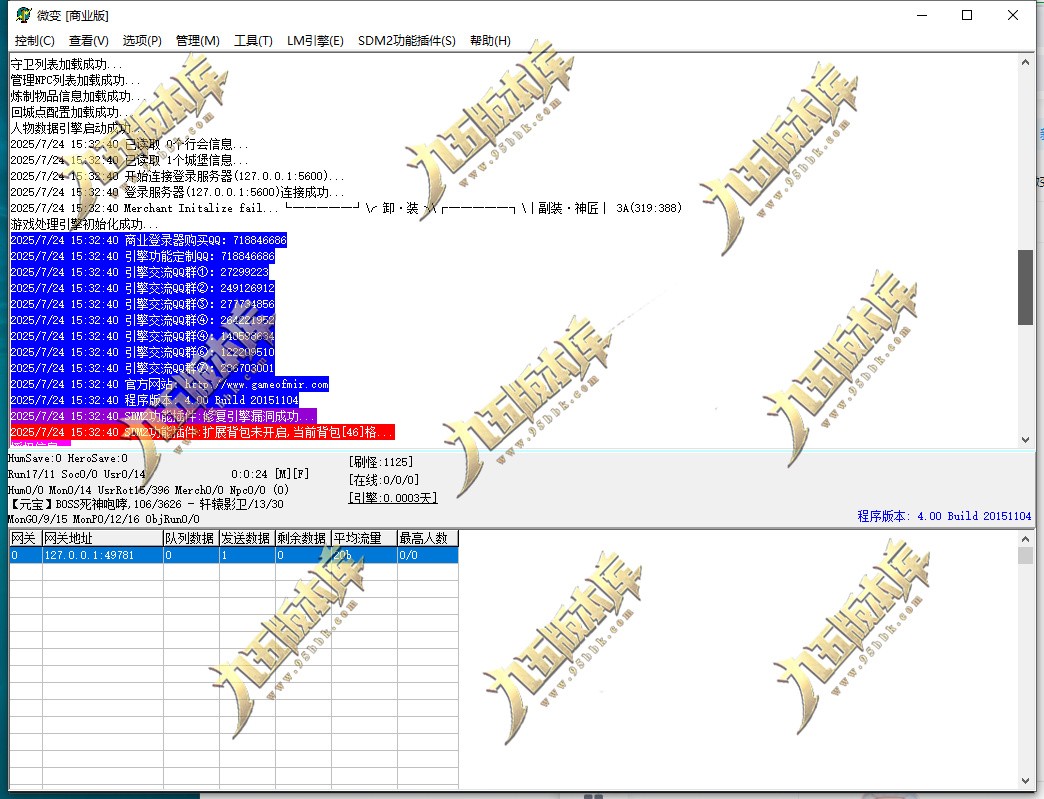Open the 查看(V) menu
Viewport: 1044px width, 799px height.
89,41
